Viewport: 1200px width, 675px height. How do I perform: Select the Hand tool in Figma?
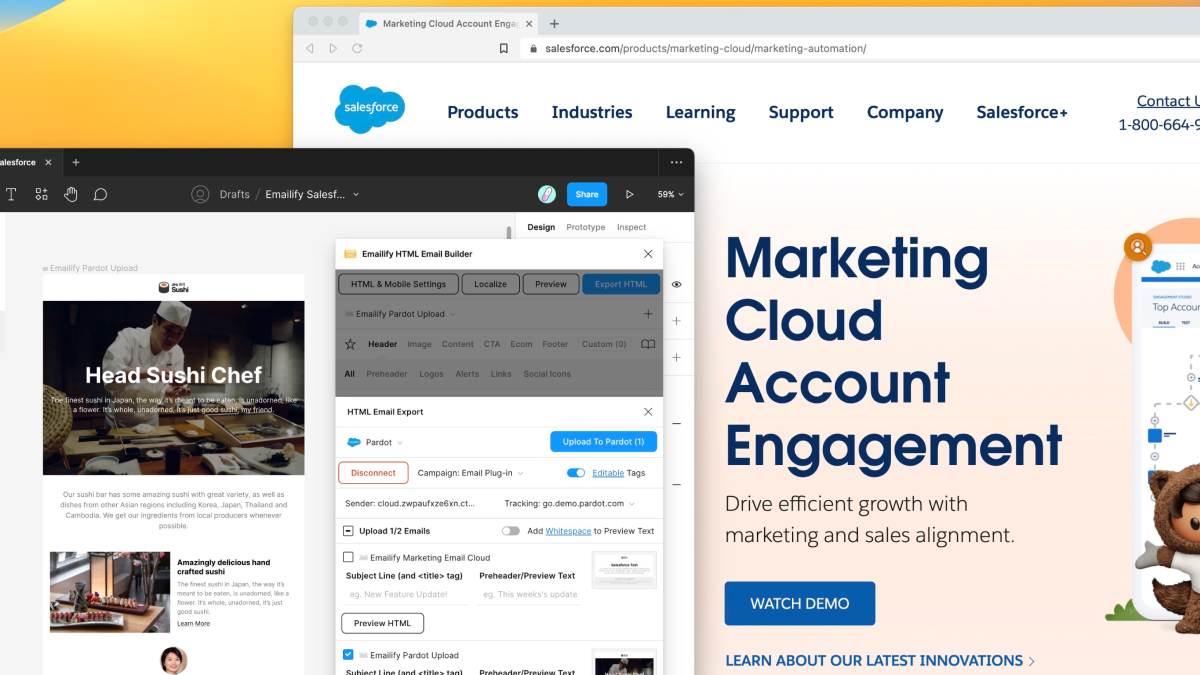71,194
